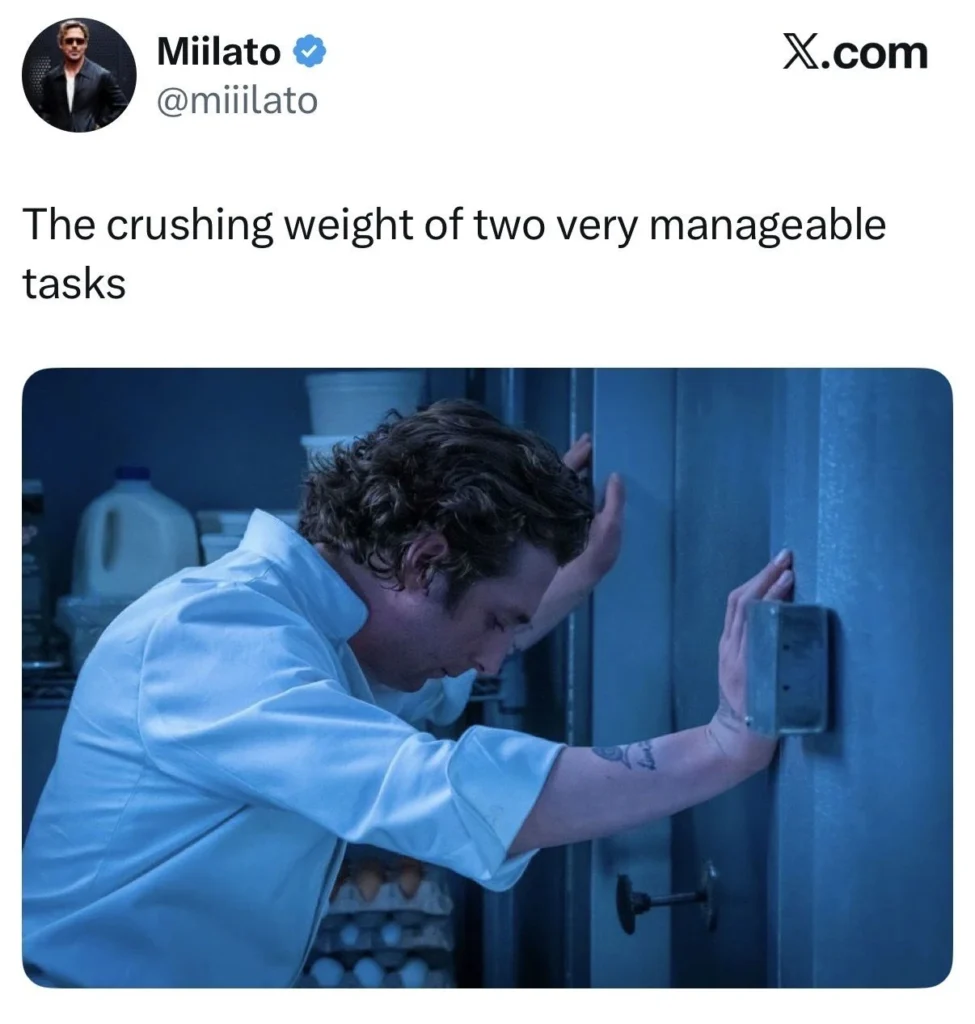
Task: Click the forearm tattoo in the photo
Action: 624,754
